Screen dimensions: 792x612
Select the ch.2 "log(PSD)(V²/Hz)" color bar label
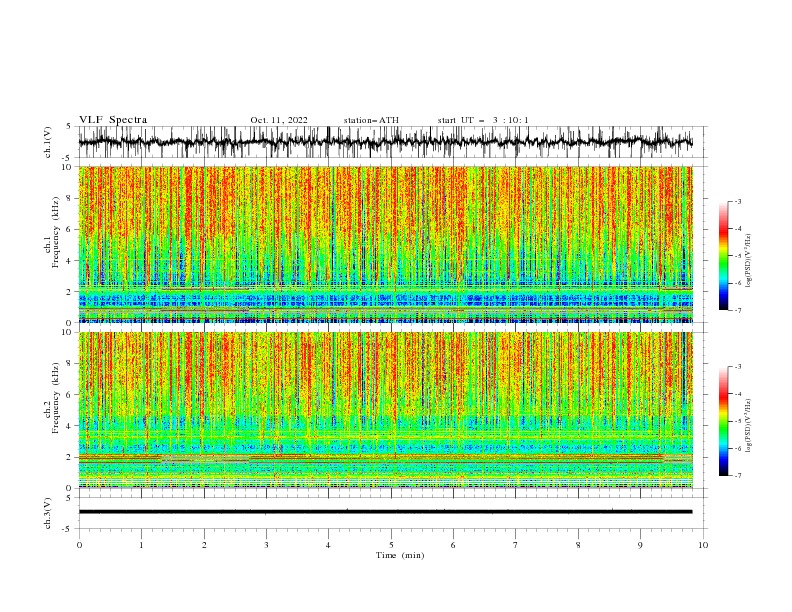(x=749, y=426)
